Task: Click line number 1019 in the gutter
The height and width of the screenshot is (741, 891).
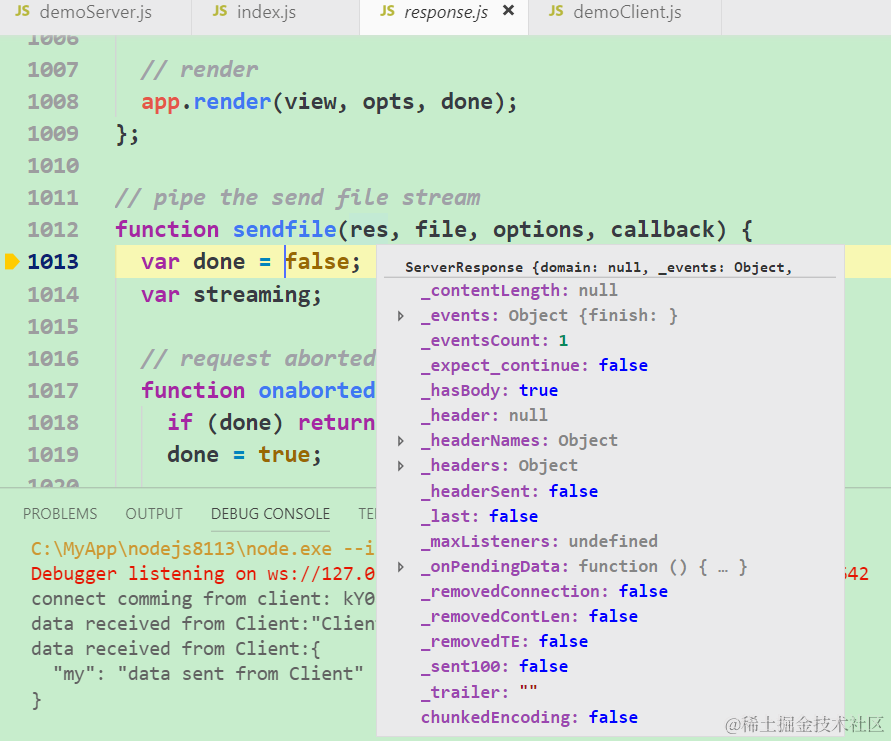Action: pos(53,455)
